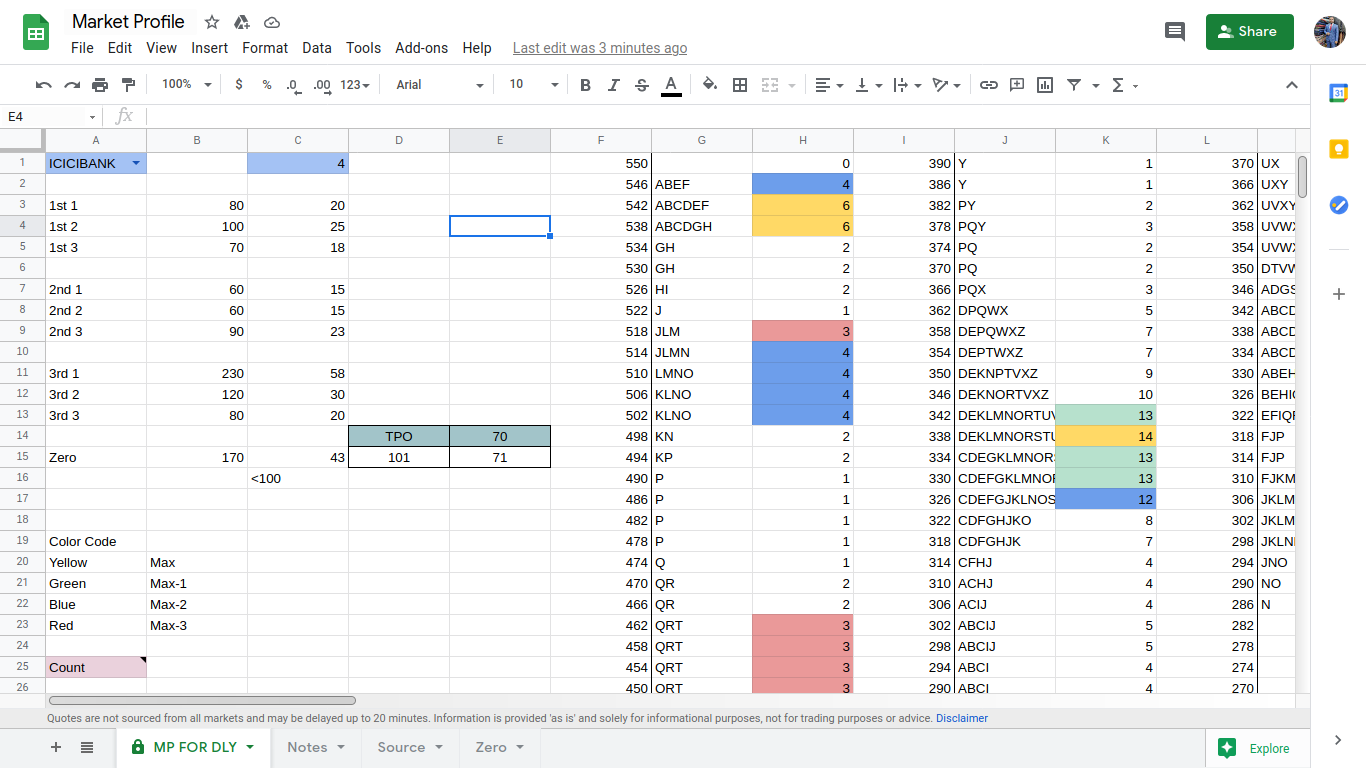
Task: Open the Insert menu
Action: (x=210, y=48)
